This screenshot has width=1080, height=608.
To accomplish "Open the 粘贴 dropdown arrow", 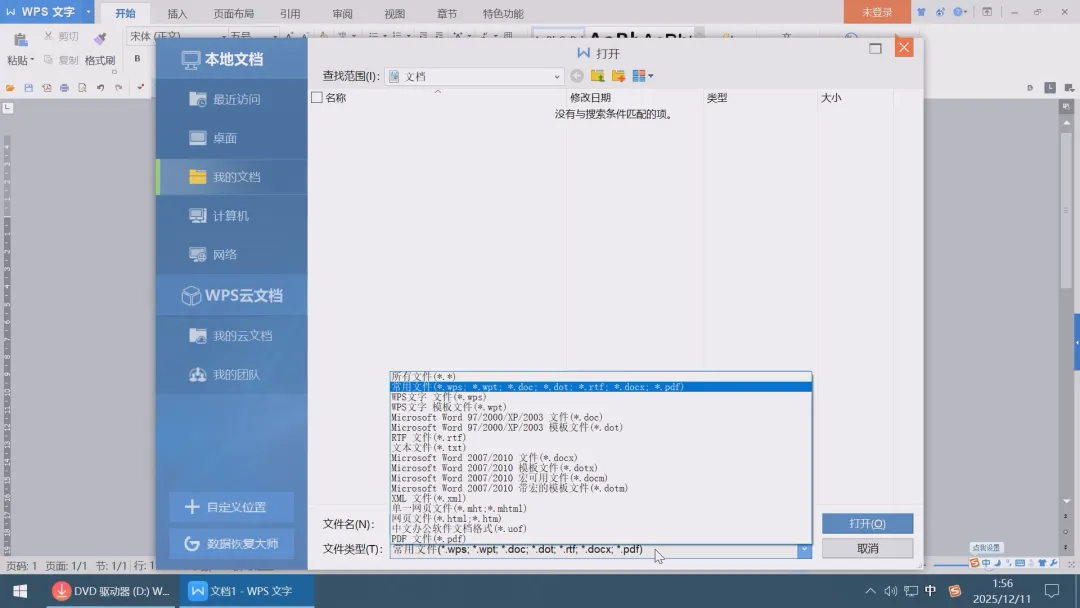I will coord(32,60).
